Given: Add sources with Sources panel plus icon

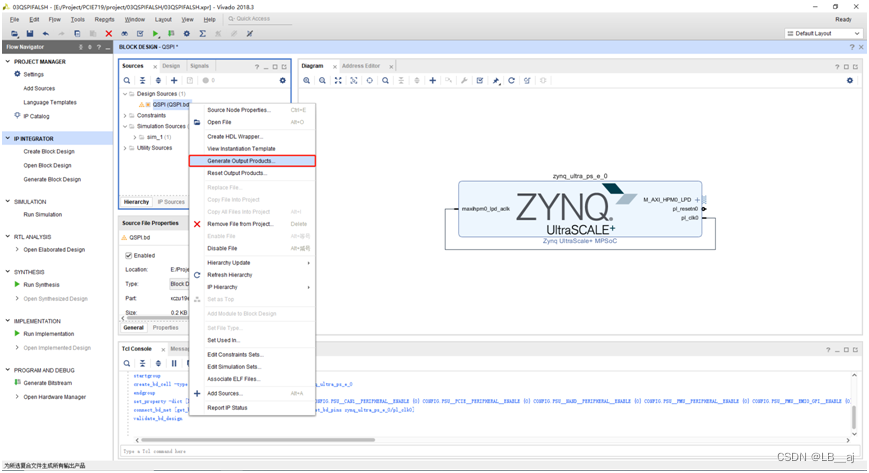Looking at the screenshot, I should [x=174, y=80].
